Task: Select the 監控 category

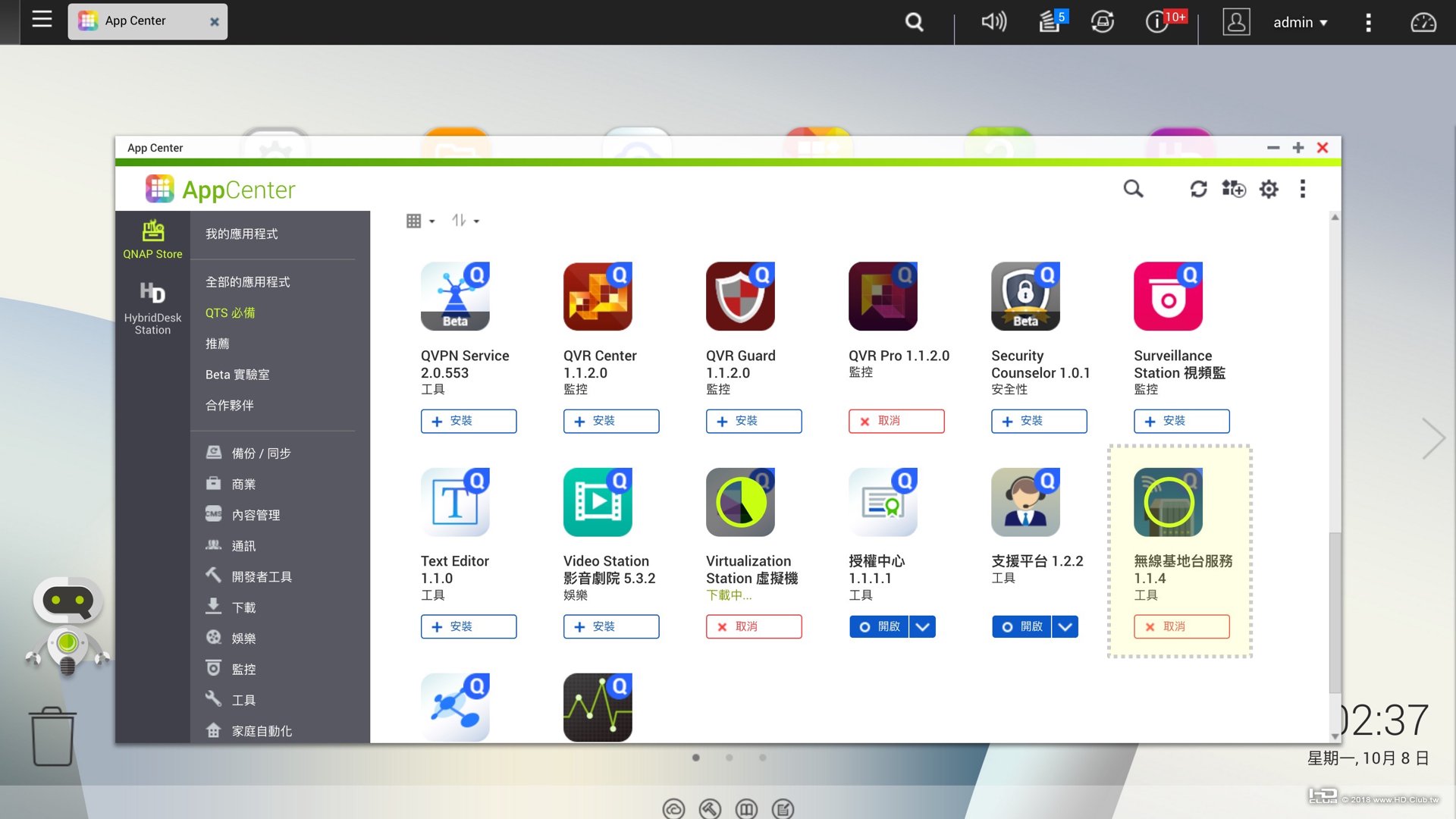Action: [x=243, y=669]
